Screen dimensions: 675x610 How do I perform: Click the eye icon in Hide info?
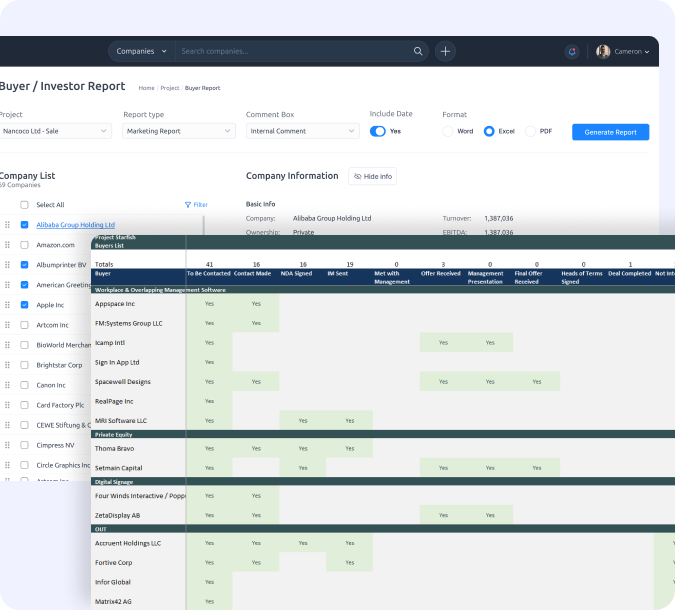pos(358,176)
